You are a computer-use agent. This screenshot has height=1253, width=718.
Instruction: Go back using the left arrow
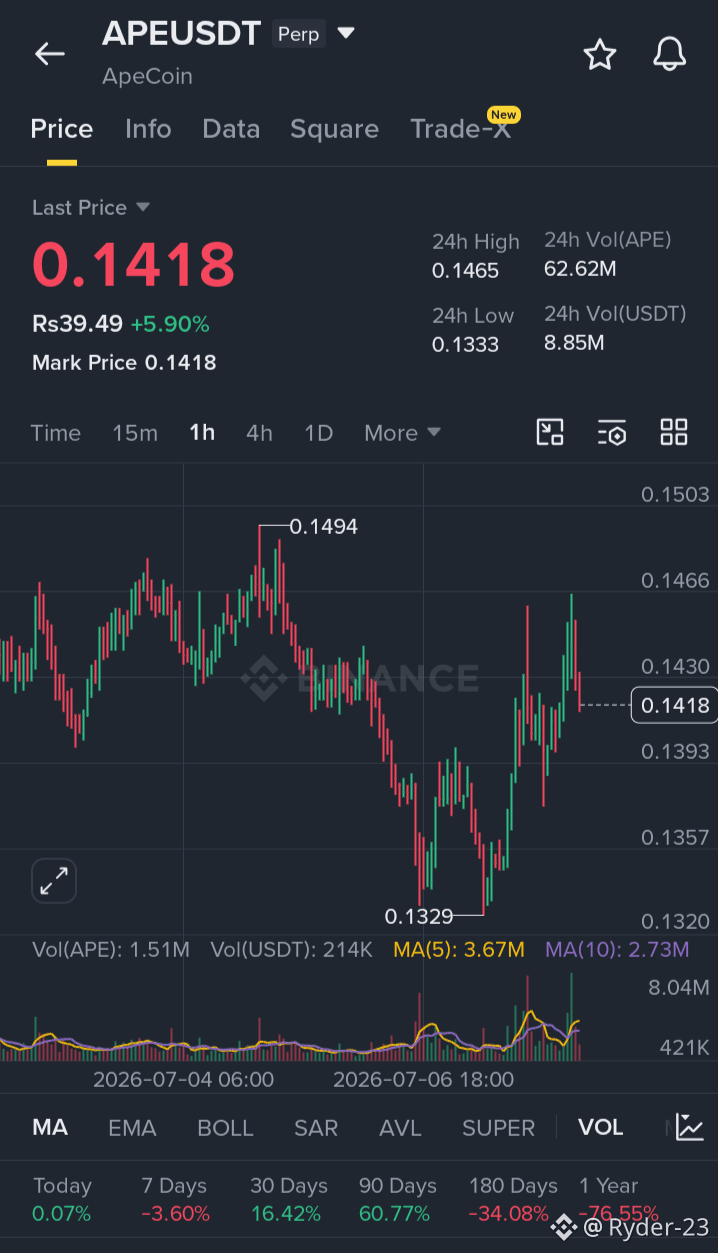click(49, 54)
